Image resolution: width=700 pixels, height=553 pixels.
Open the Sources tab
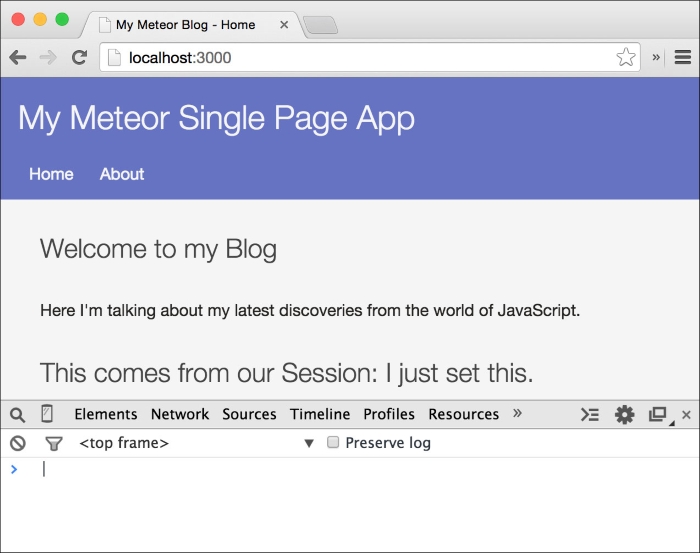point(249,414)
